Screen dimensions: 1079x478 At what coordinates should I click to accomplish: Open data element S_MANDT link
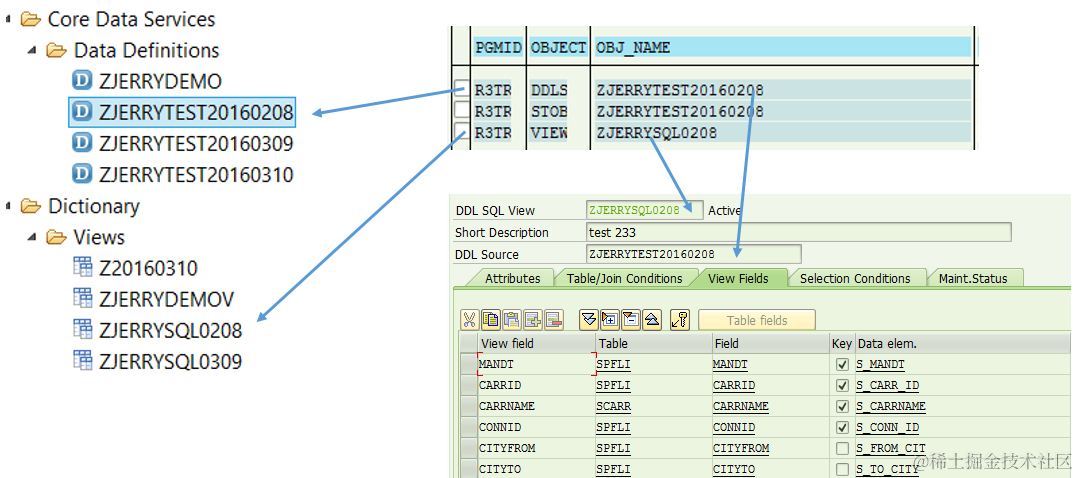(880, 365)
